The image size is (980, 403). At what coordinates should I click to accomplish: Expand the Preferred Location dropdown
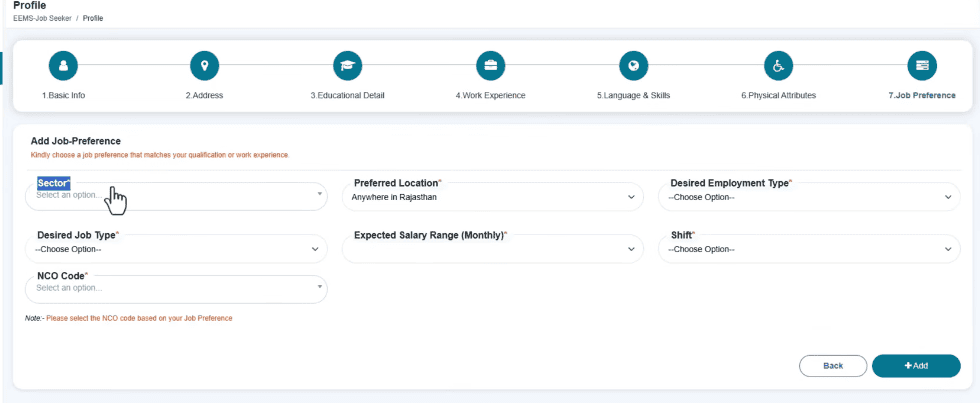coord(492,196)
